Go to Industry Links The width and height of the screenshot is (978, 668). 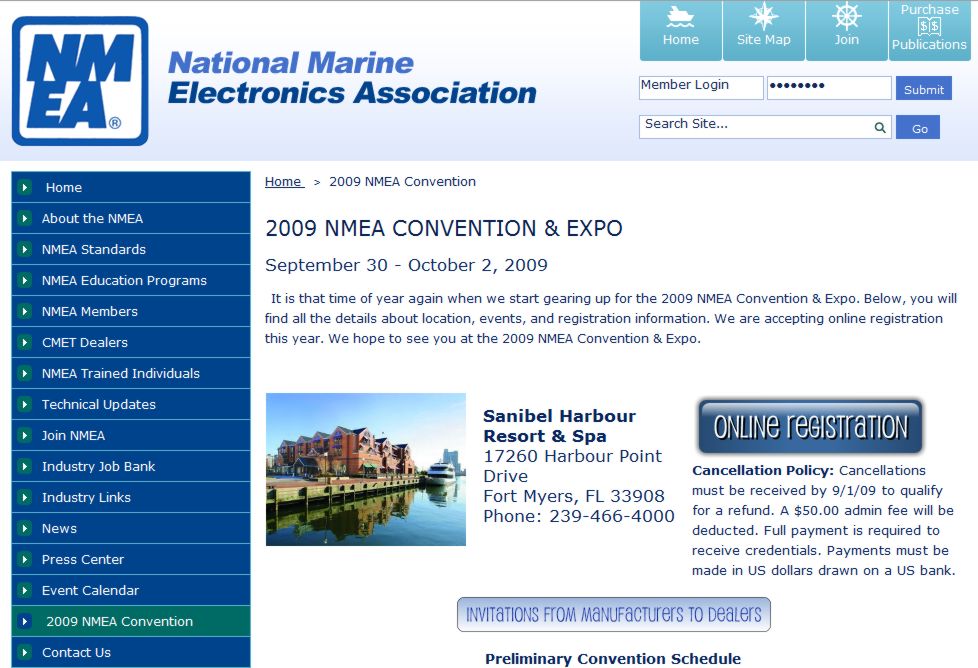coord(131,497)
